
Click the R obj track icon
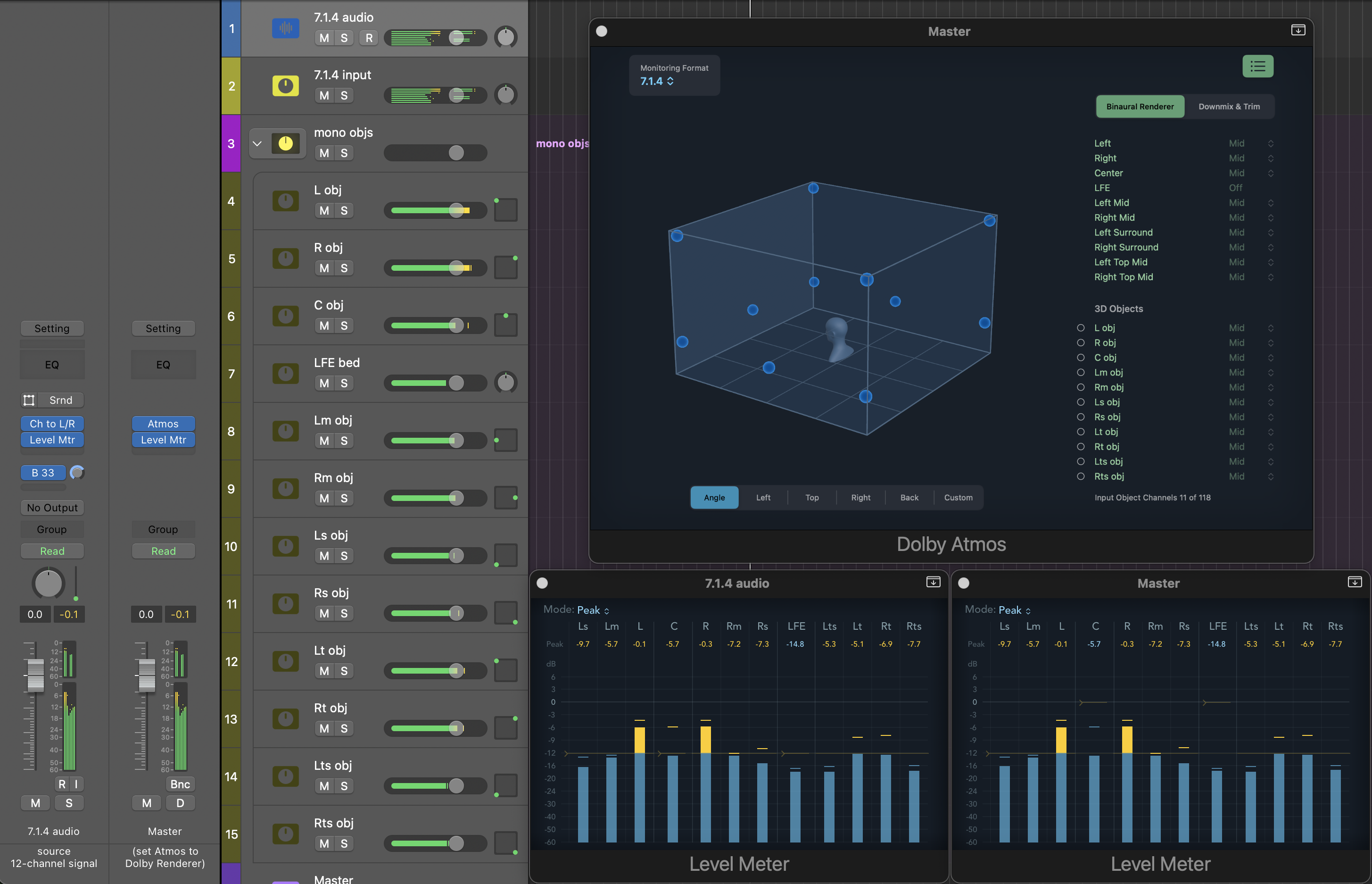[286, 259]
